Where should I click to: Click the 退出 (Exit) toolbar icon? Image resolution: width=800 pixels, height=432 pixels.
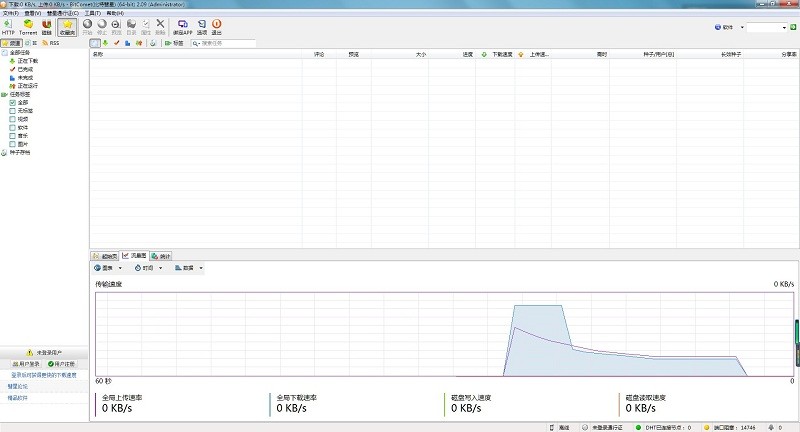coord(217,25)
